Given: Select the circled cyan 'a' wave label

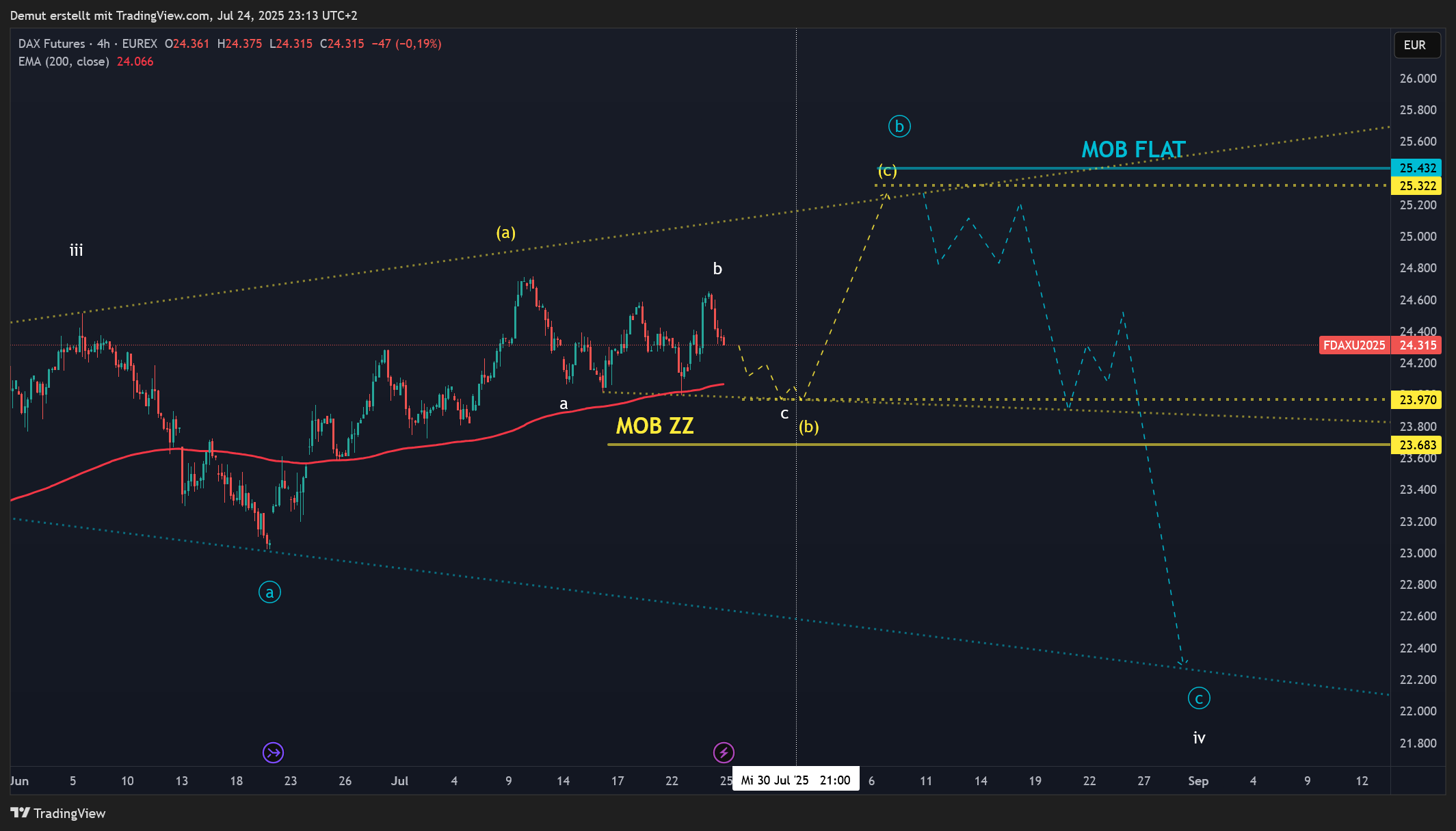Looking at the screenshot, I should (x=269, y=592).
